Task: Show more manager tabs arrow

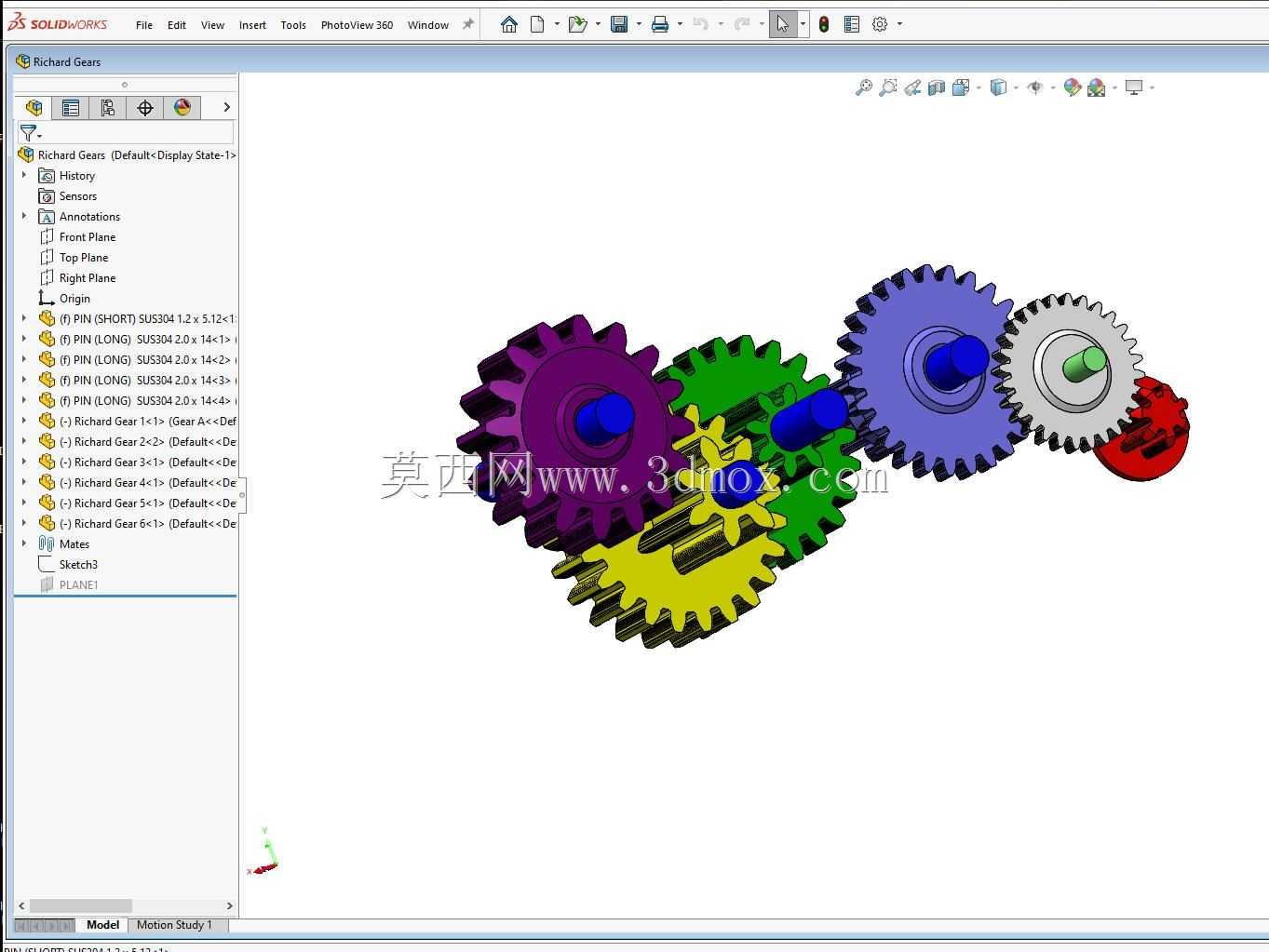Action: [x=226, y=107]
